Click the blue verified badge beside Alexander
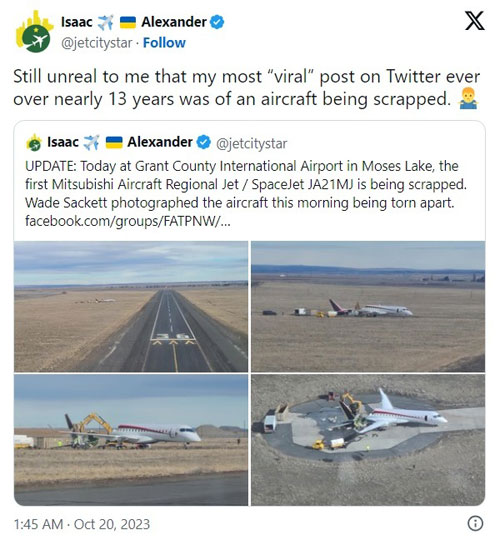 (217, 22)
